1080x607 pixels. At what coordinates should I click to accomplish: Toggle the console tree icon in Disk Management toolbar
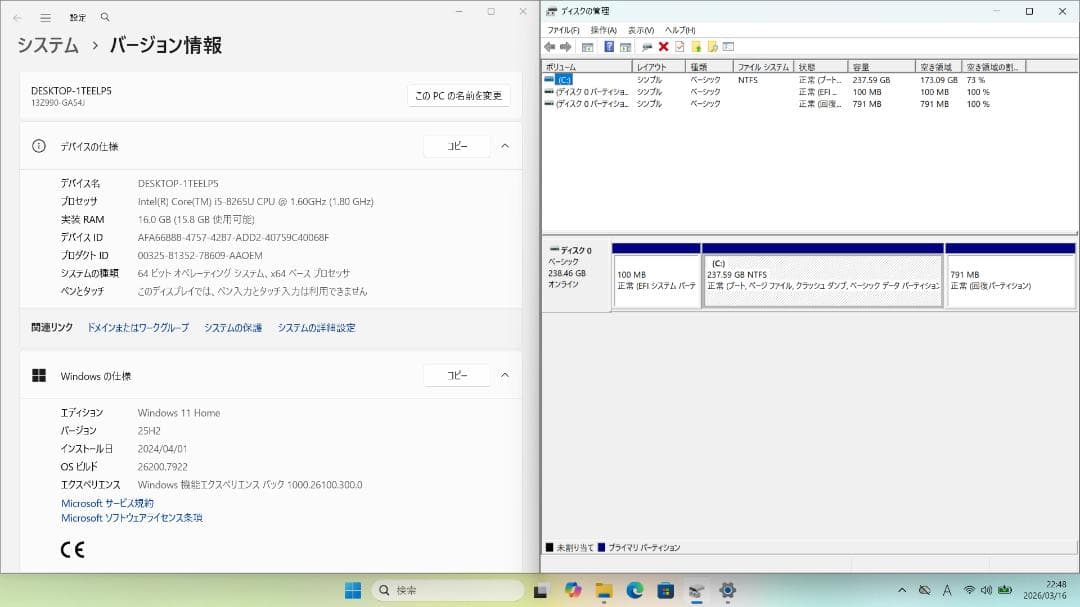(588, 47)
